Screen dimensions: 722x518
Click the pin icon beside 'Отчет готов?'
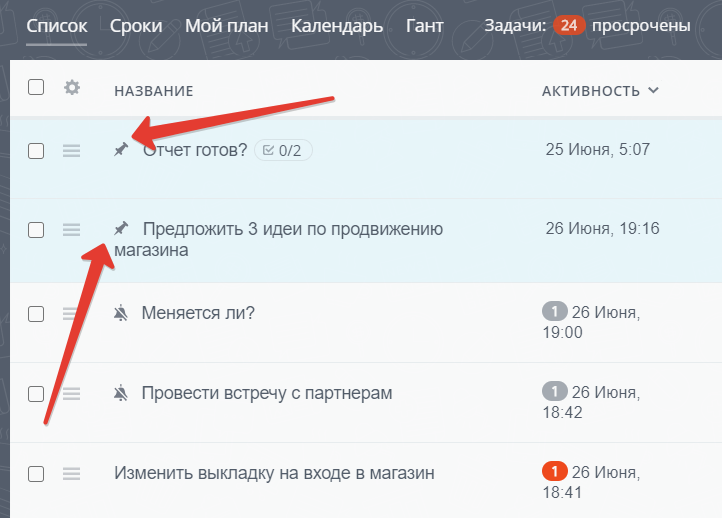[x=121, y=149]
